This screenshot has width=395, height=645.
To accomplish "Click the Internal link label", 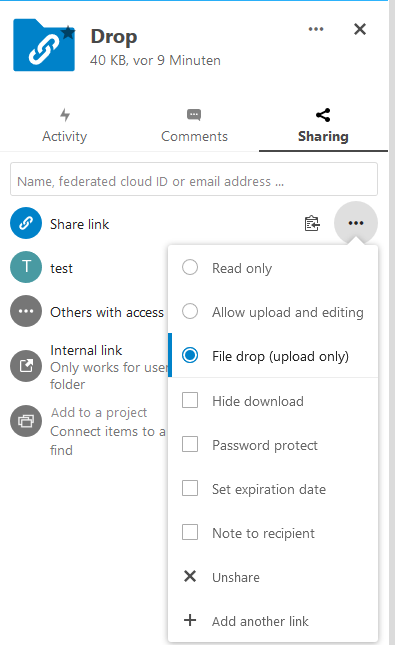I will 86,350.
